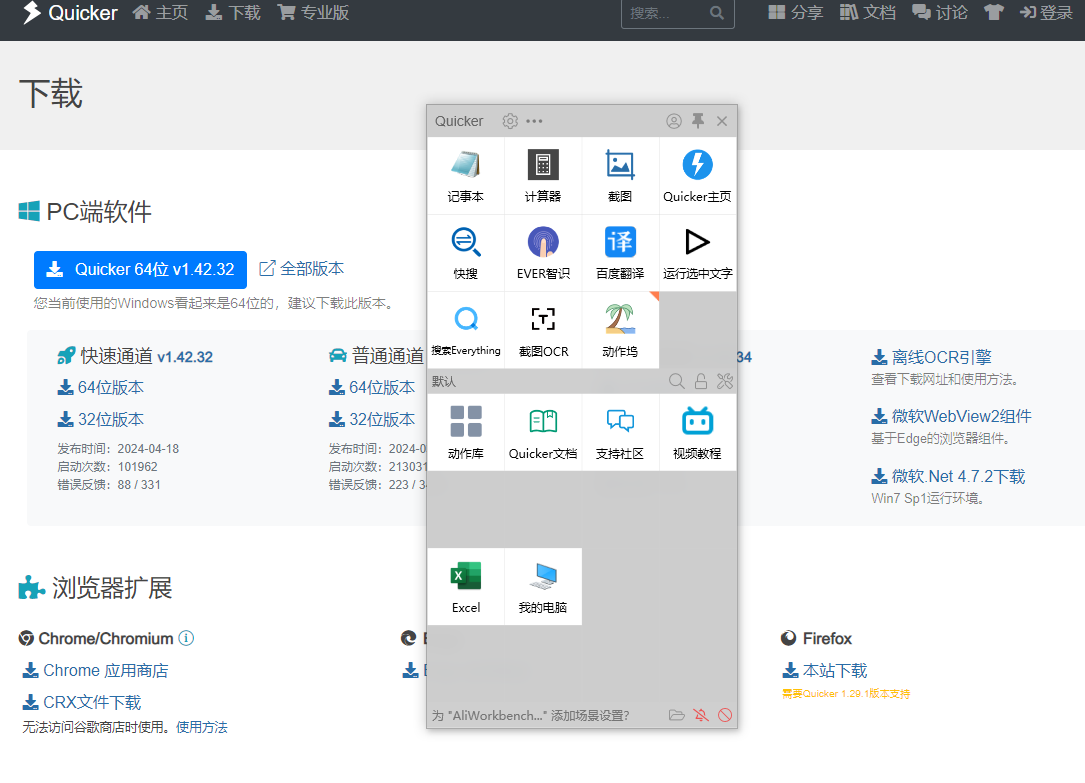
Task: Click the AliWorkbench 添加场景设置 prompt
Action: click(531, 715)
